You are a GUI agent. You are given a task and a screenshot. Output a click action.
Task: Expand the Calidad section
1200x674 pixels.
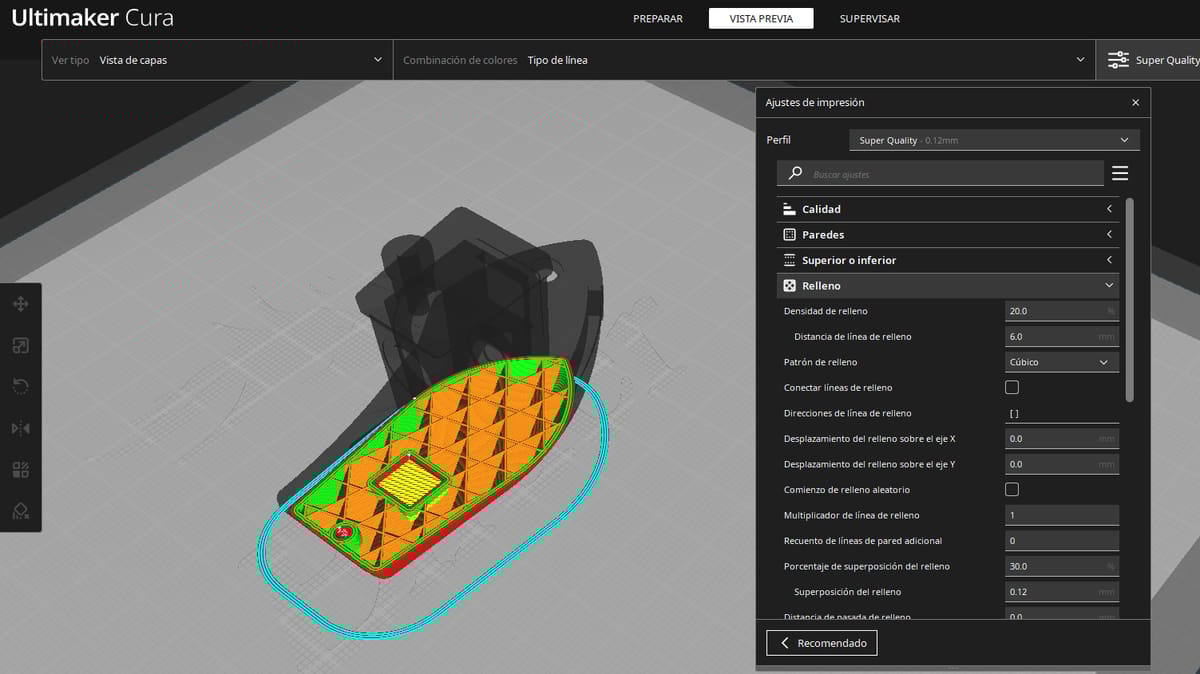pyautogui.click(x=947, y=209)
